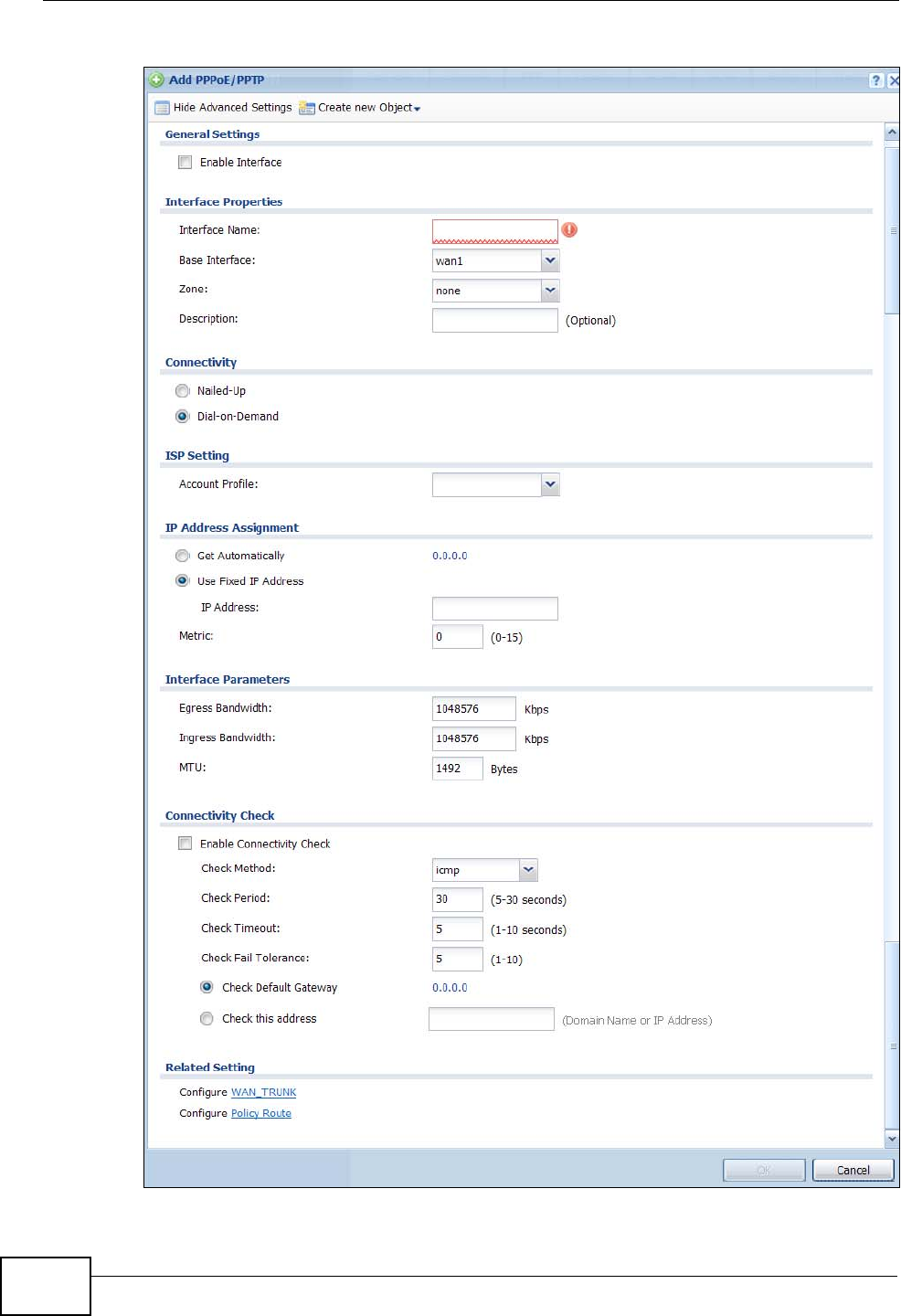Click the scrollbar down arrow

pos(893,1139)
